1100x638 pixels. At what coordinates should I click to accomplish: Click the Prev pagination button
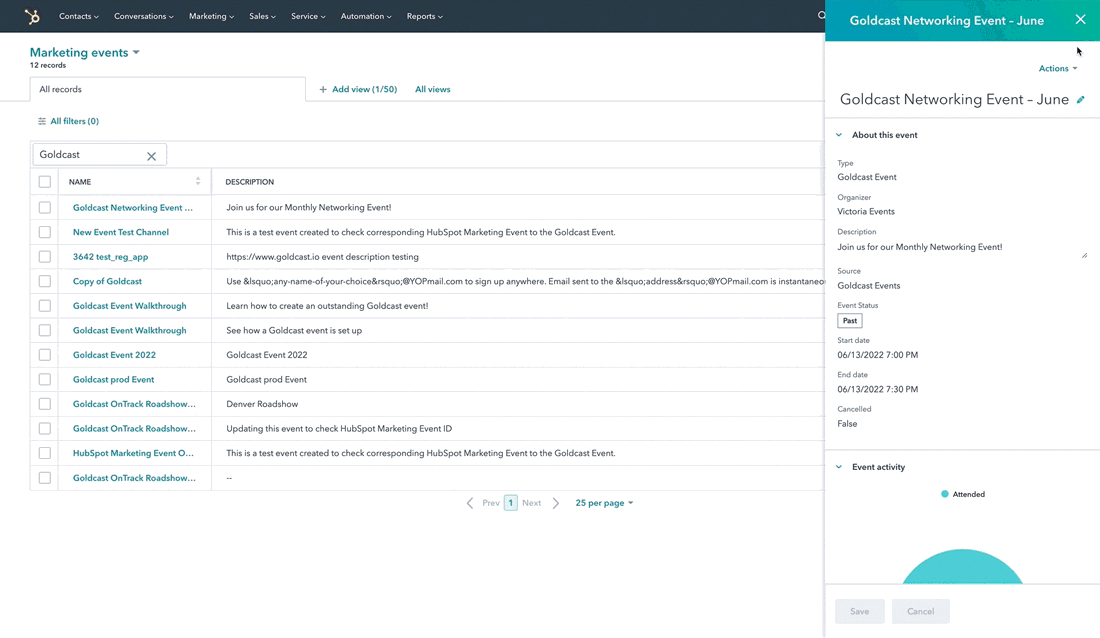pos(490,503)
